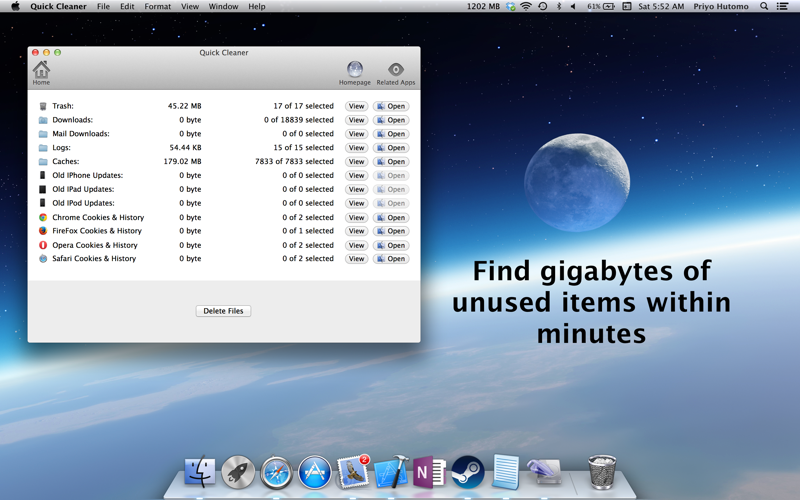Open Steam from the Dock
800x500 pixels.
coord(467,472)
